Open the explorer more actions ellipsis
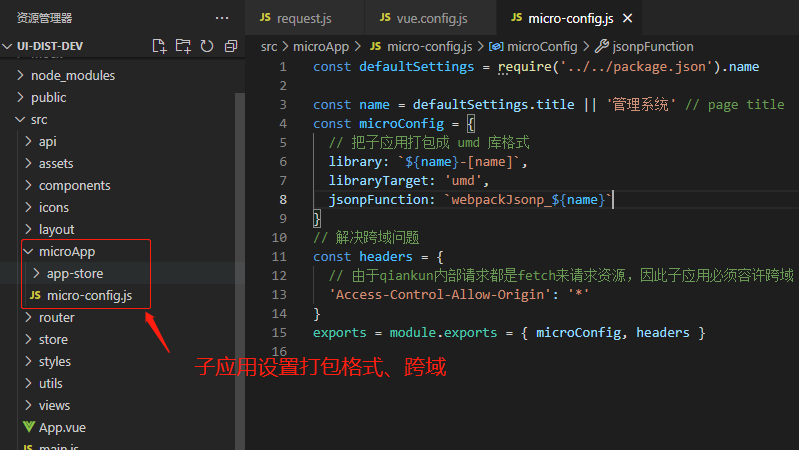 pyautogui.click(x=222, y=18)
